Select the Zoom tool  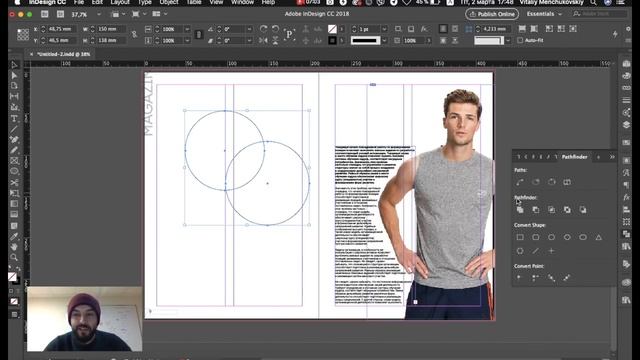pyautogui.click(x=14, y=257)
